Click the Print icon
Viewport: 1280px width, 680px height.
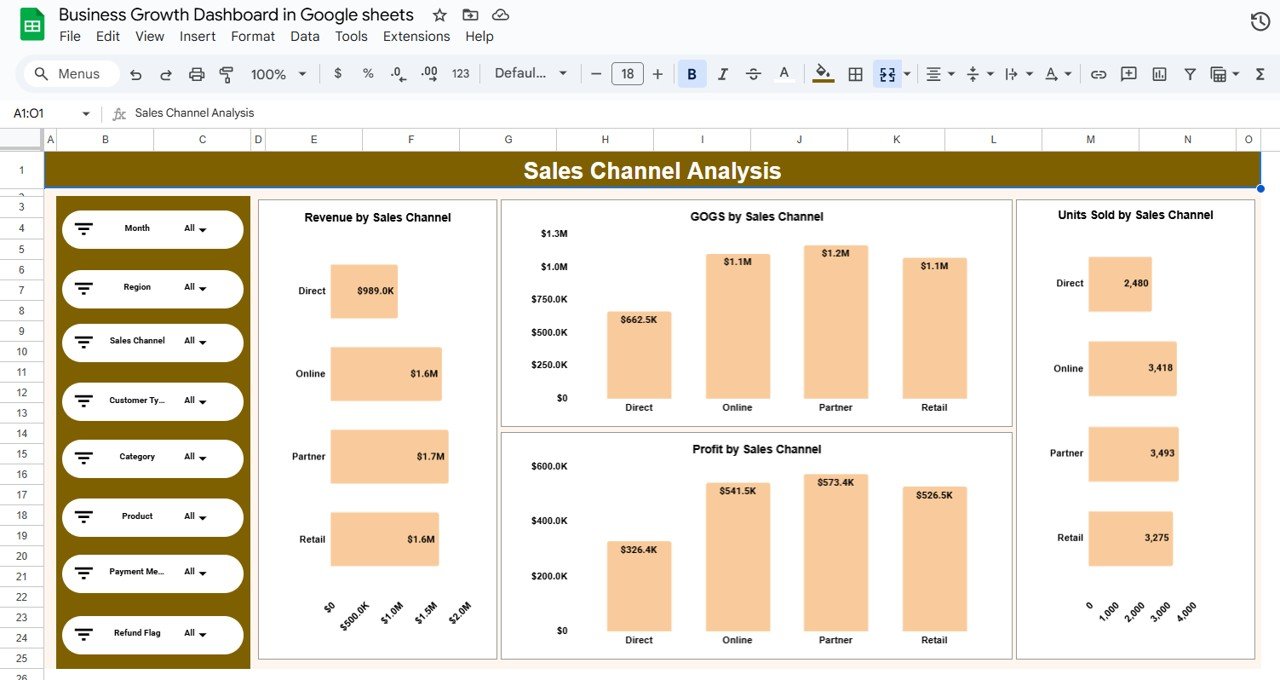[x=196, y=73]
